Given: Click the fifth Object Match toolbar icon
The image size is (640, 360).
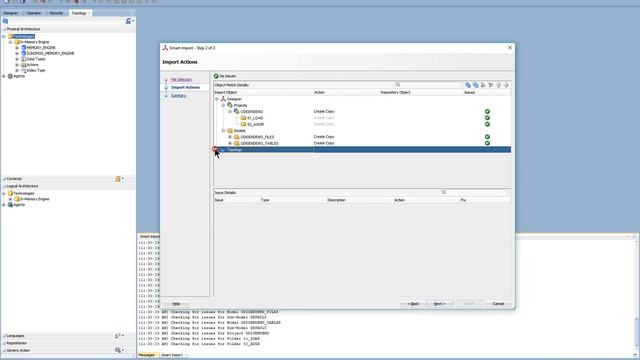Looking at the screenshot, I should click(498, 85).
